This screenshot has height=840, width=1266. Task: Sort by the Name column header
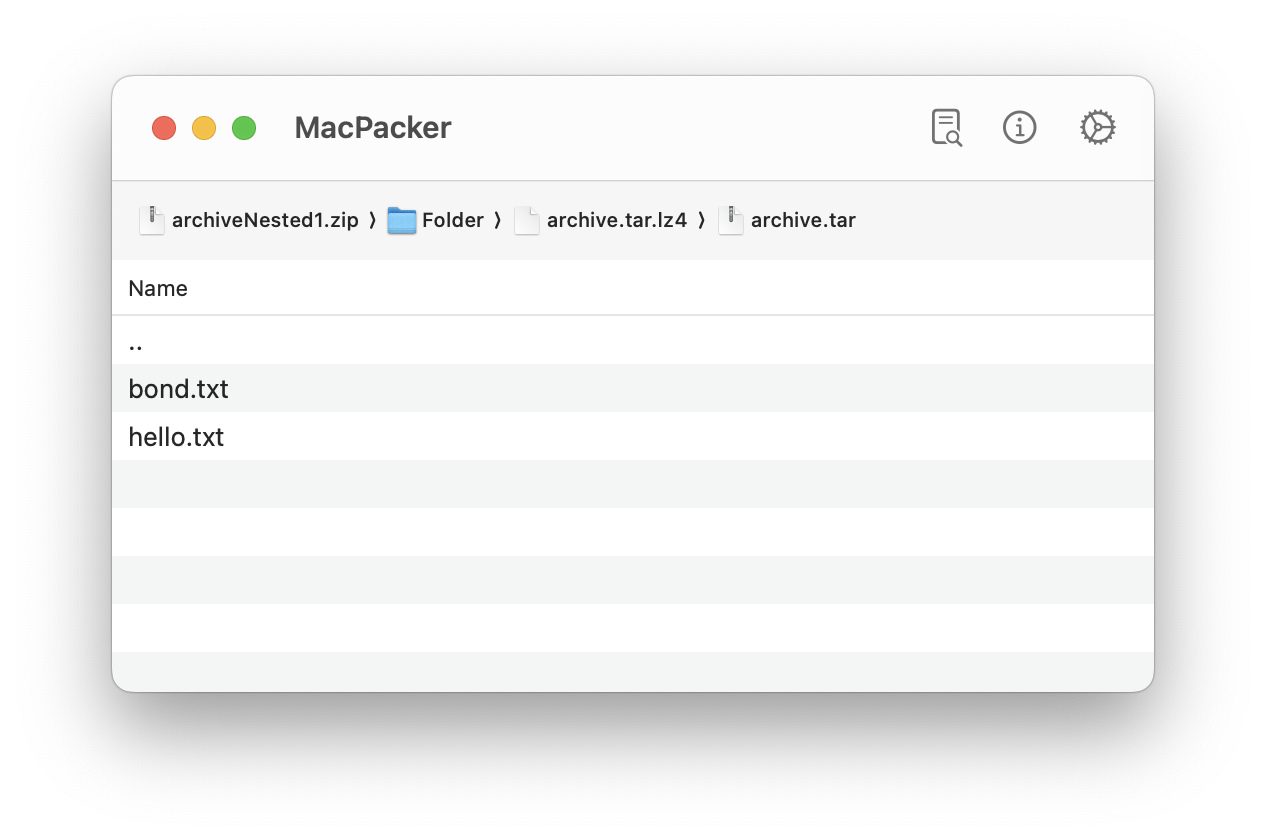click(x=158, y=289)
